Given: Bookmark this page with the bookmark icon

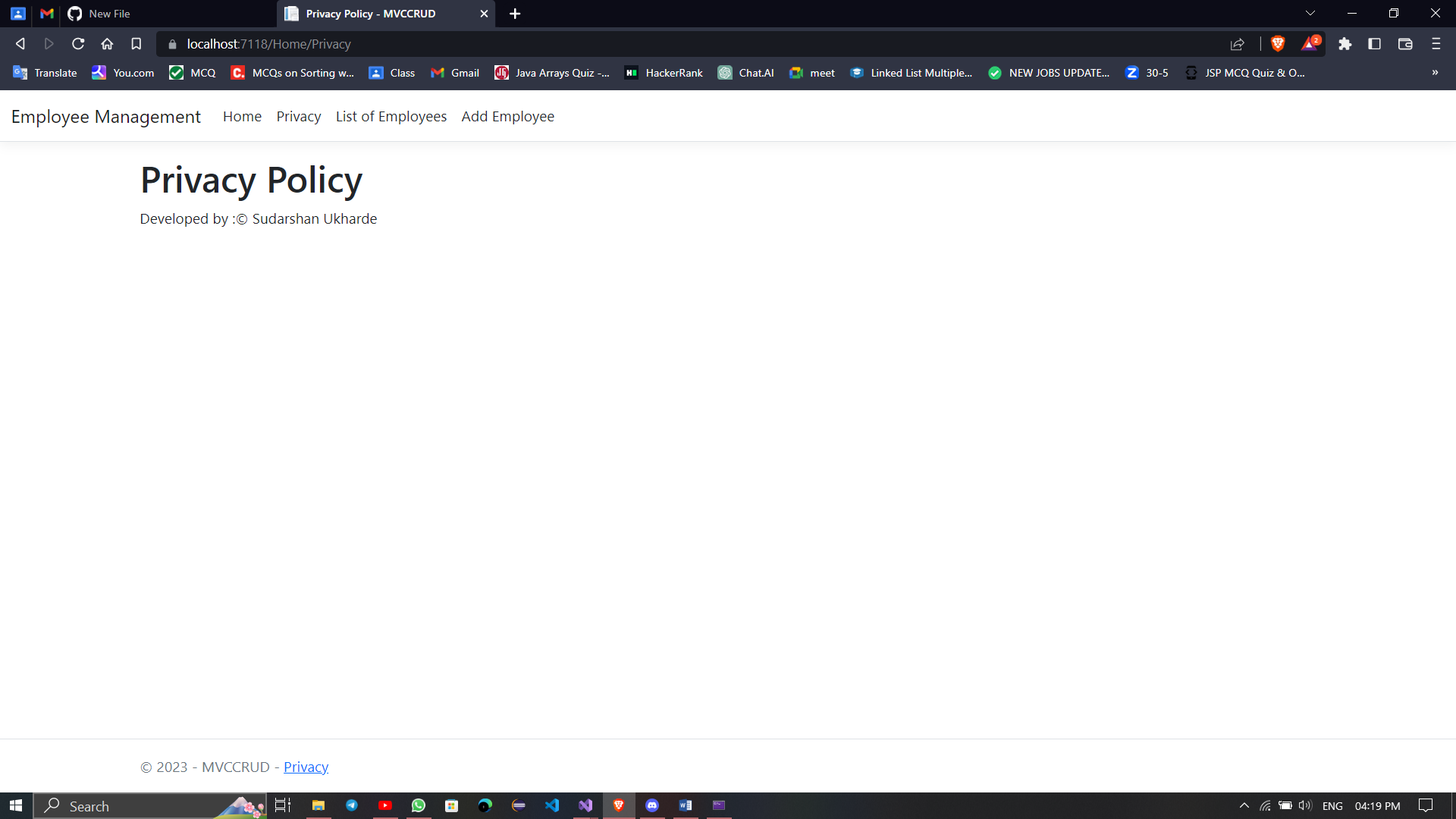Looking at the screenshot, I should (136, 44).
